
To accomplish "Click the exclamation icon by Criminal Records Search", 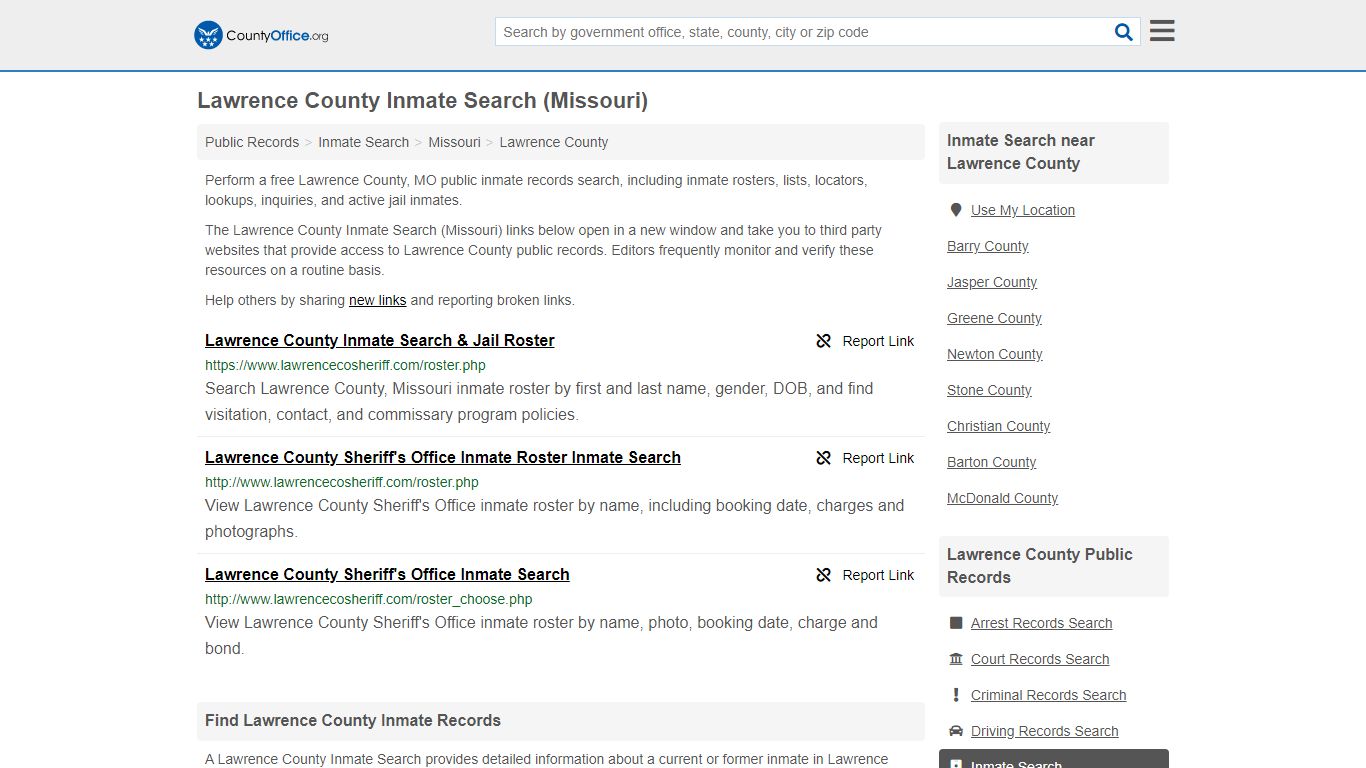I will coord(956,695).
